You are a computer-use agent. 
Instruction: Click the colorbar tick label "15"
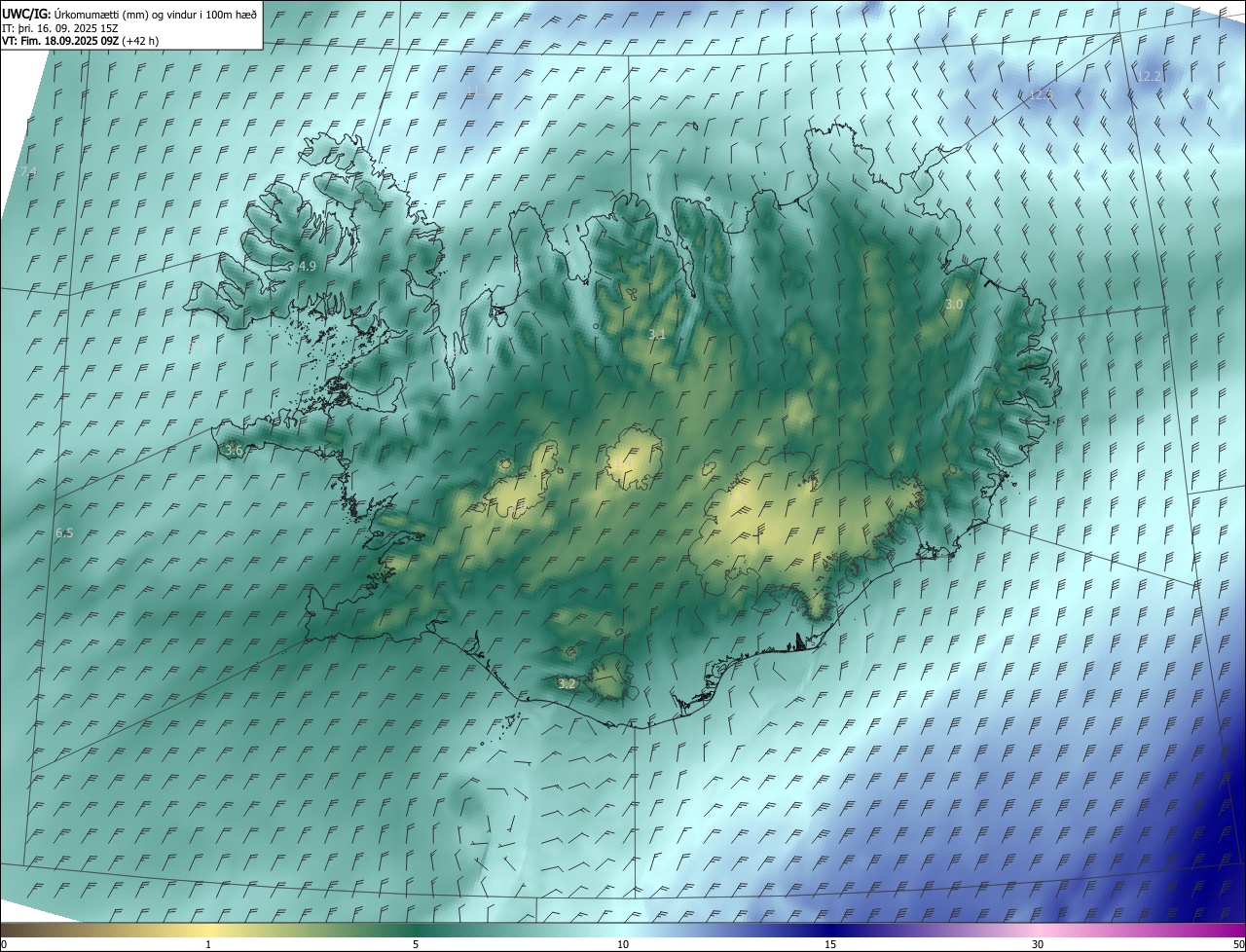pyautogui.click(x=830, y=944)
